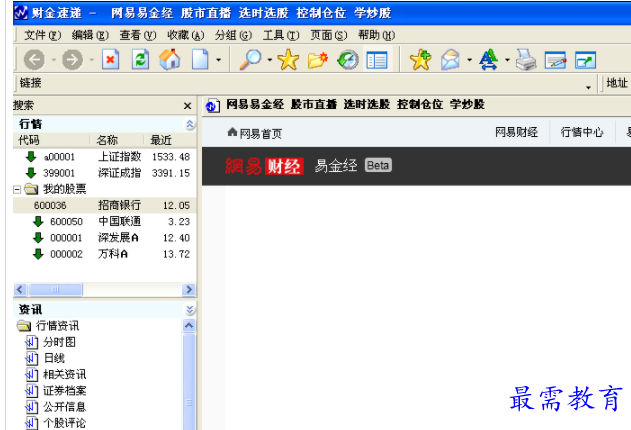Open a new blank page icon
631x430 pixels.
[x=200, y=60]
